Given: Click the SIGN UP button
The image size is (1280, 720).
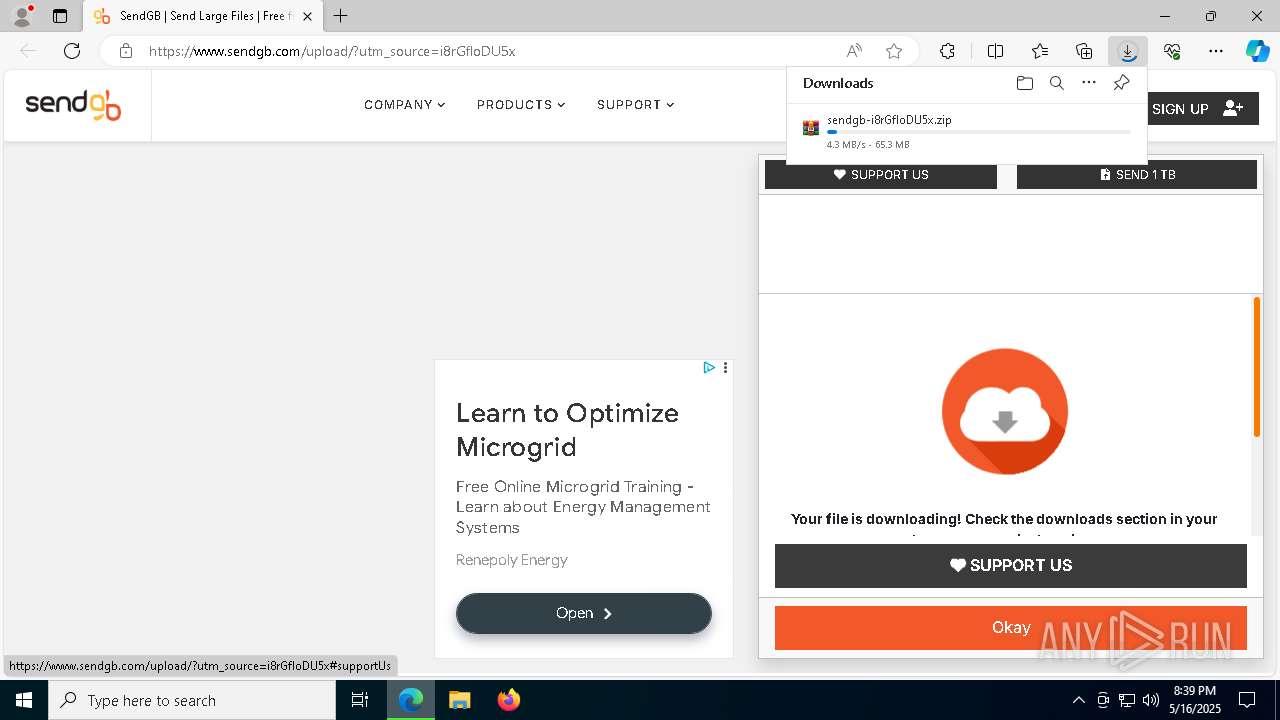Looking at the screenshot, I should tap(1197, 109).
